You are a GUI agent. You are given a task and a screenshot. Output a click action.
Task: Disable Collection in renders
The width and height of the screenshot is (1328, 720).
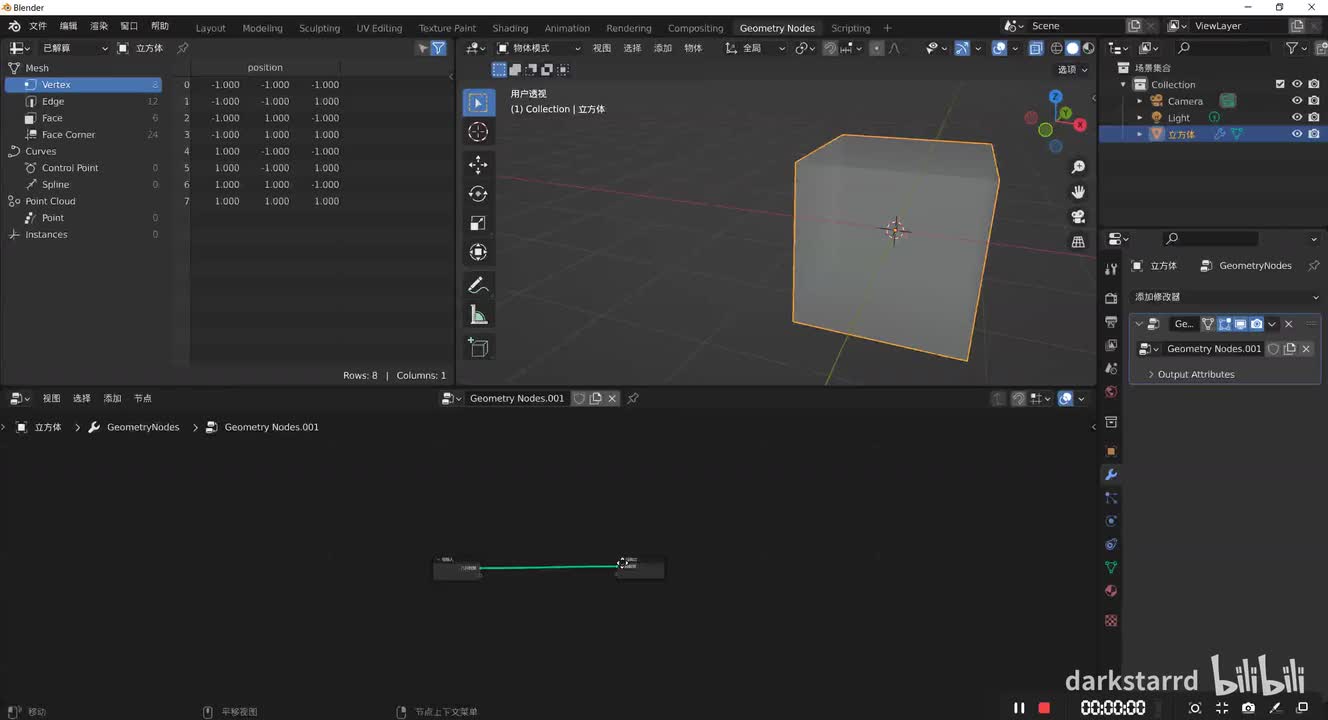1313,84
